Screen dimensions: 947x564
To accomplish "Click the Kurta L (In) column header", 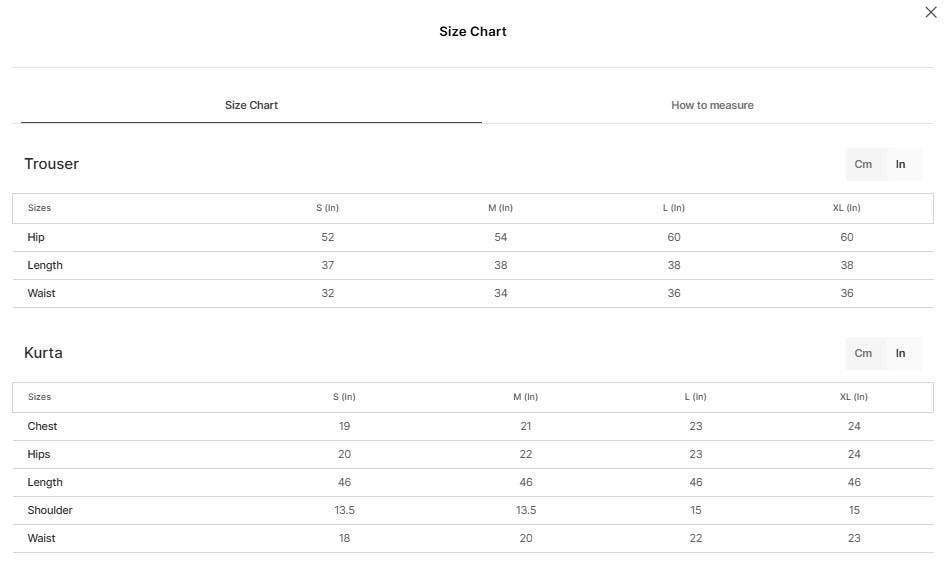I will 696,397.
